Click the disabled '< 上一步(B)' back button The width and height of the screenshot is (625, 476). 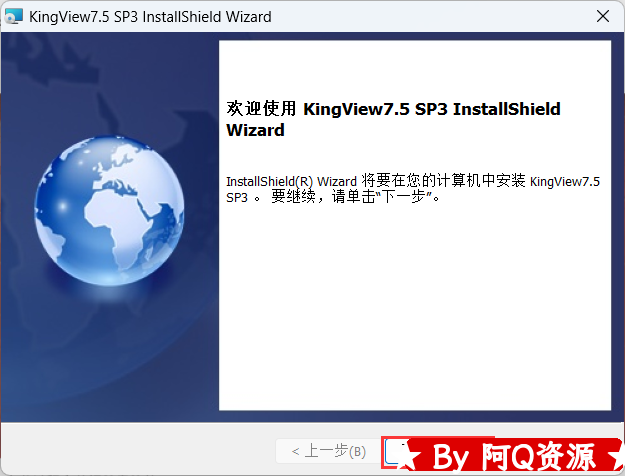328,451
